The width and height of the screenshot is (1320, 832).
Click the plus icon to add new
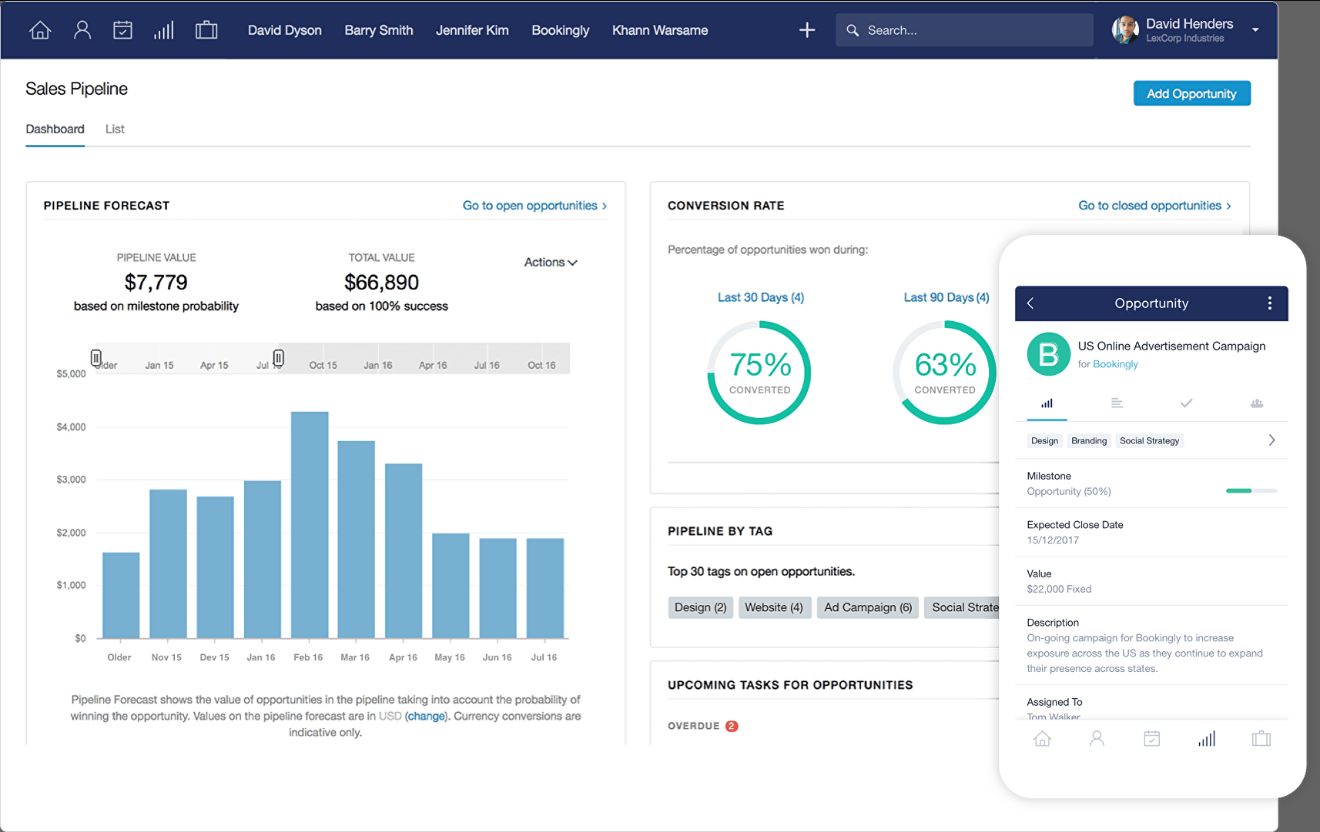807,30
